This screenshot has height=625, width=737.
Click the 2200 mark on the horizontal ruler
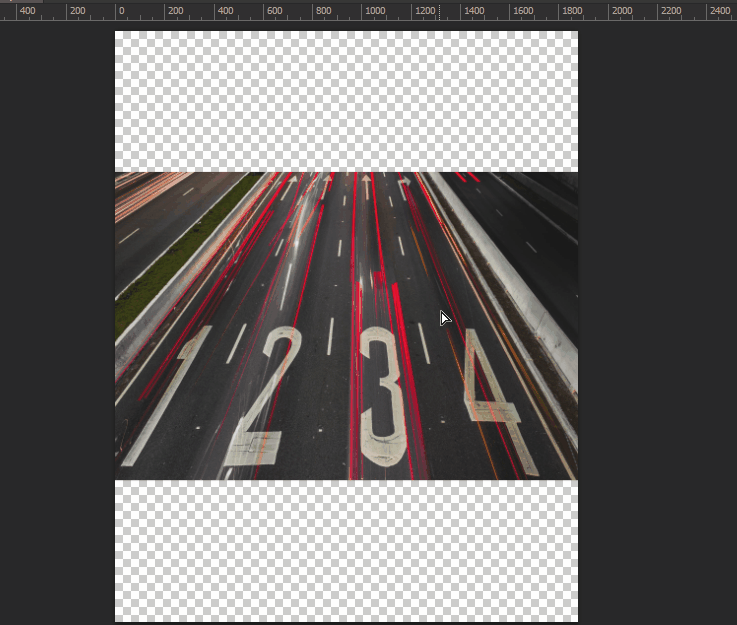pos(673,11)
